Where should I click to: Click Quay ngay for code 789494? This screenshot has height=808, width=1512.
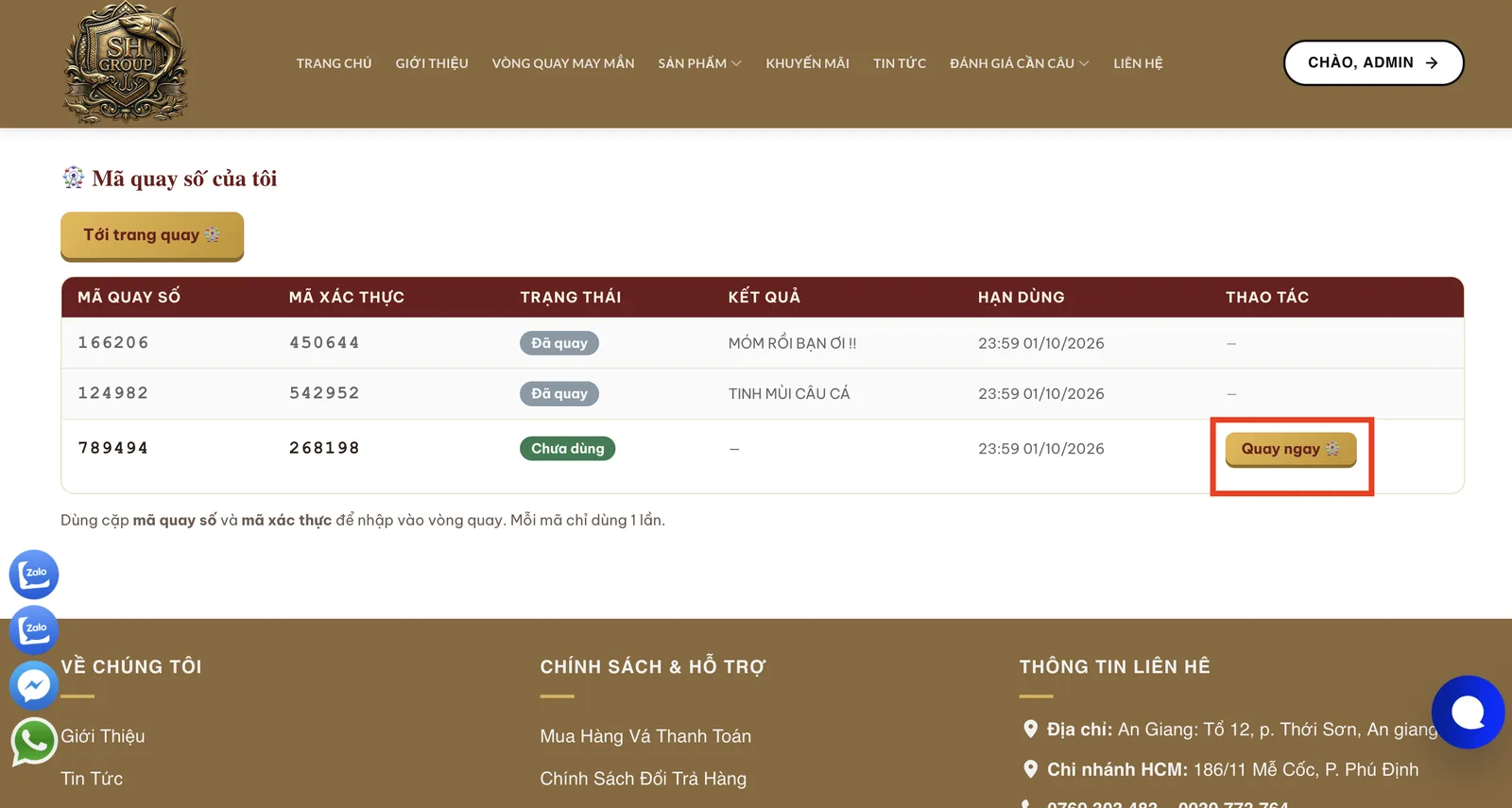(1291, 449)
